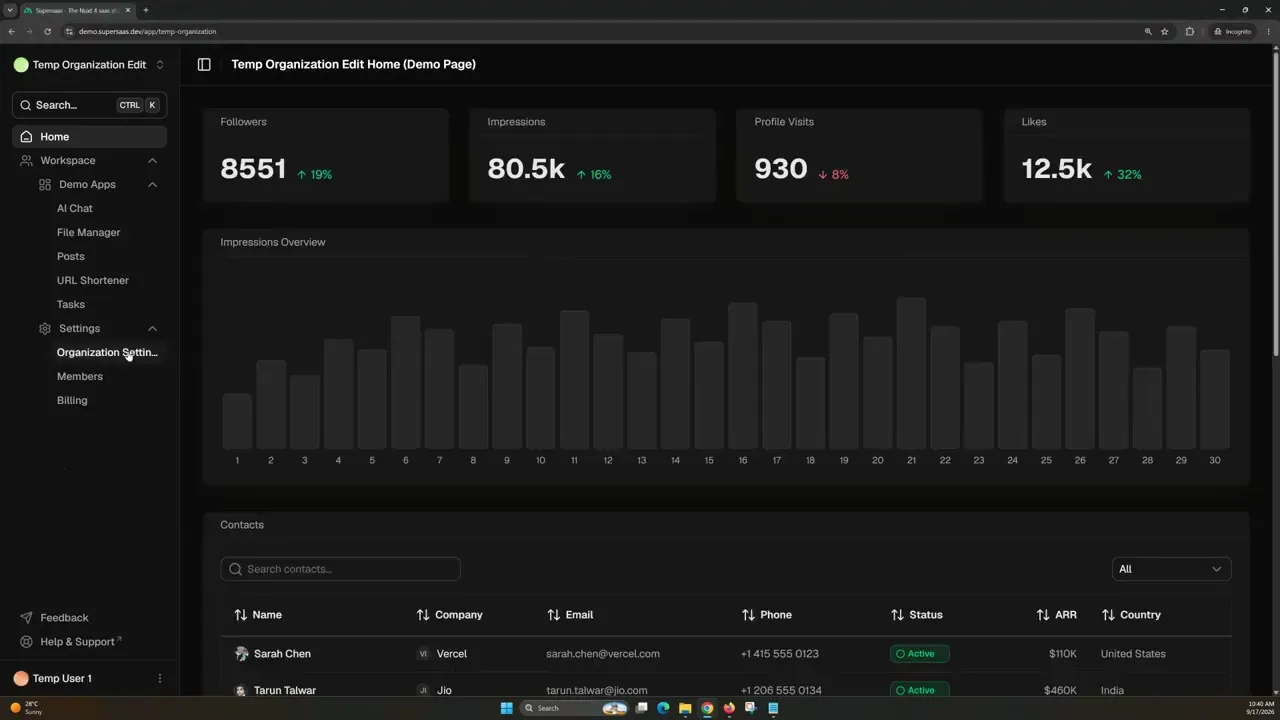Open the Feedback link

(x=64, y=618)
